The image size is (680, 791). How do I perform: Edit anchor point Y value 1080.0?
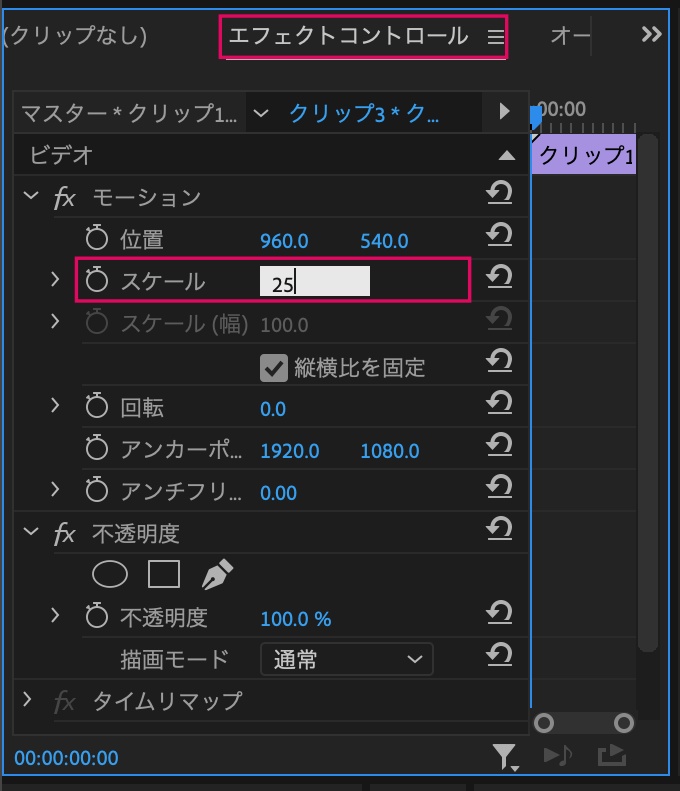pyautogui.click(x=389, y=451)
